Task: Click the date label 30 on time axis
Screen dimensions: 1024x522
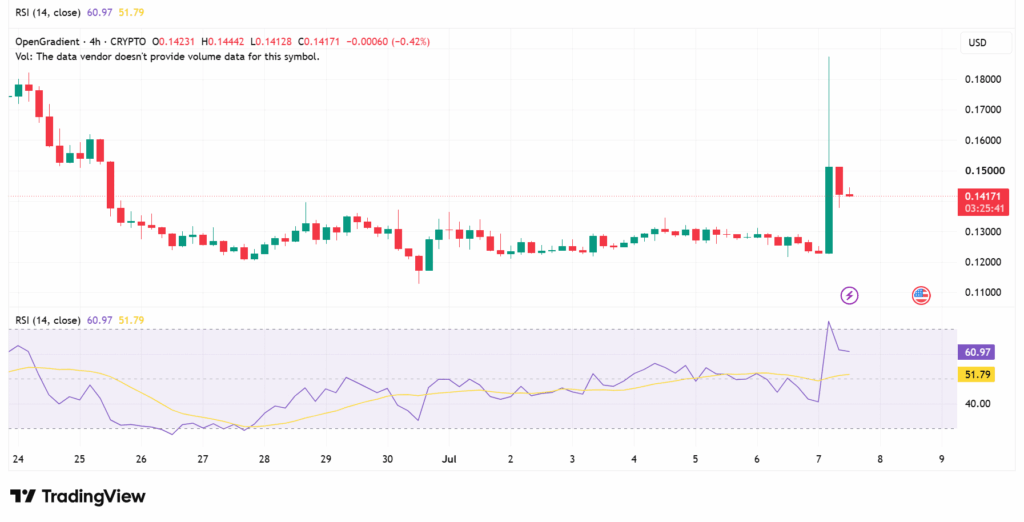Action: (x=388, y=458)
